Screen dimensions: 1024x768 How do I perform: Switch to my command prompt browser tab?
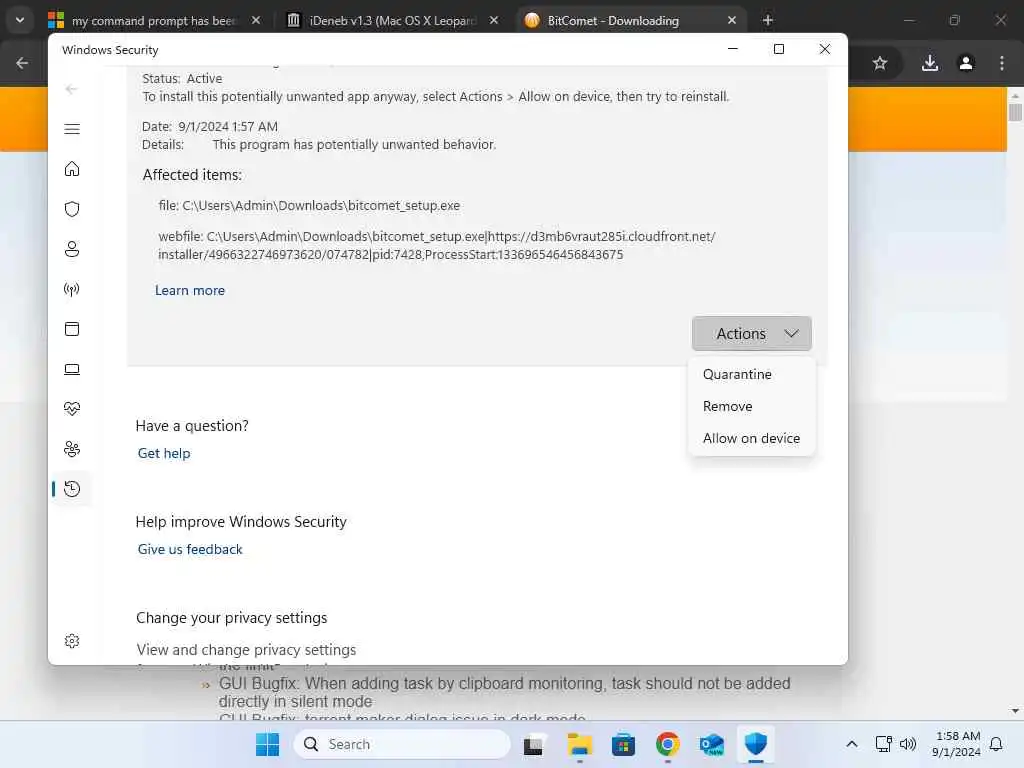tap(154, 21)
